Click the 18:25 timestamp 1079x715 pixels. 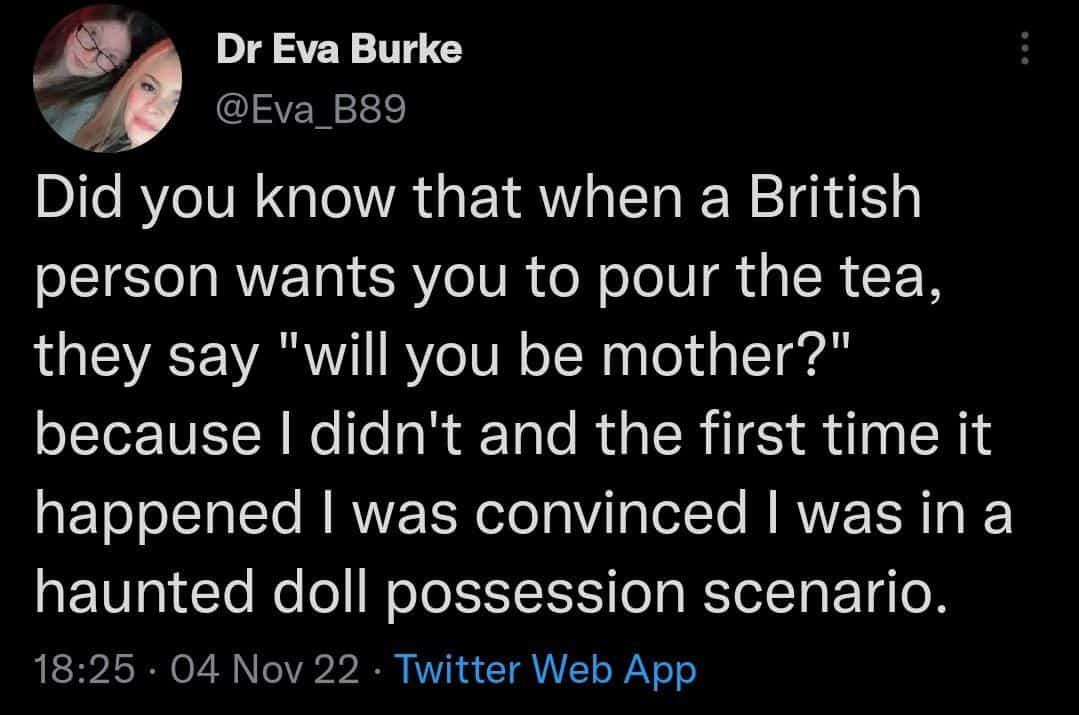(x=83, y=669)
